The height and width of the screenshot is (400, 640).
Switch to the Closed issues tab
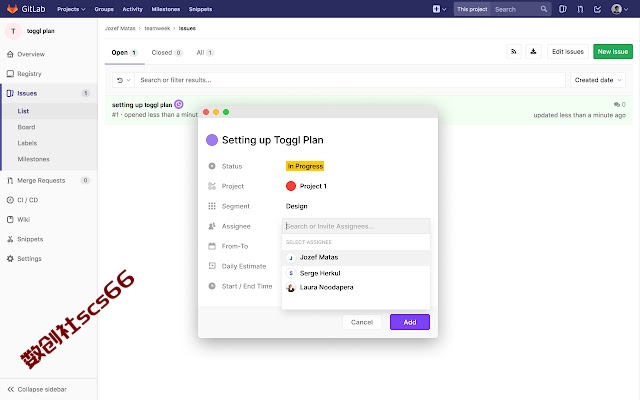[167, 53]
